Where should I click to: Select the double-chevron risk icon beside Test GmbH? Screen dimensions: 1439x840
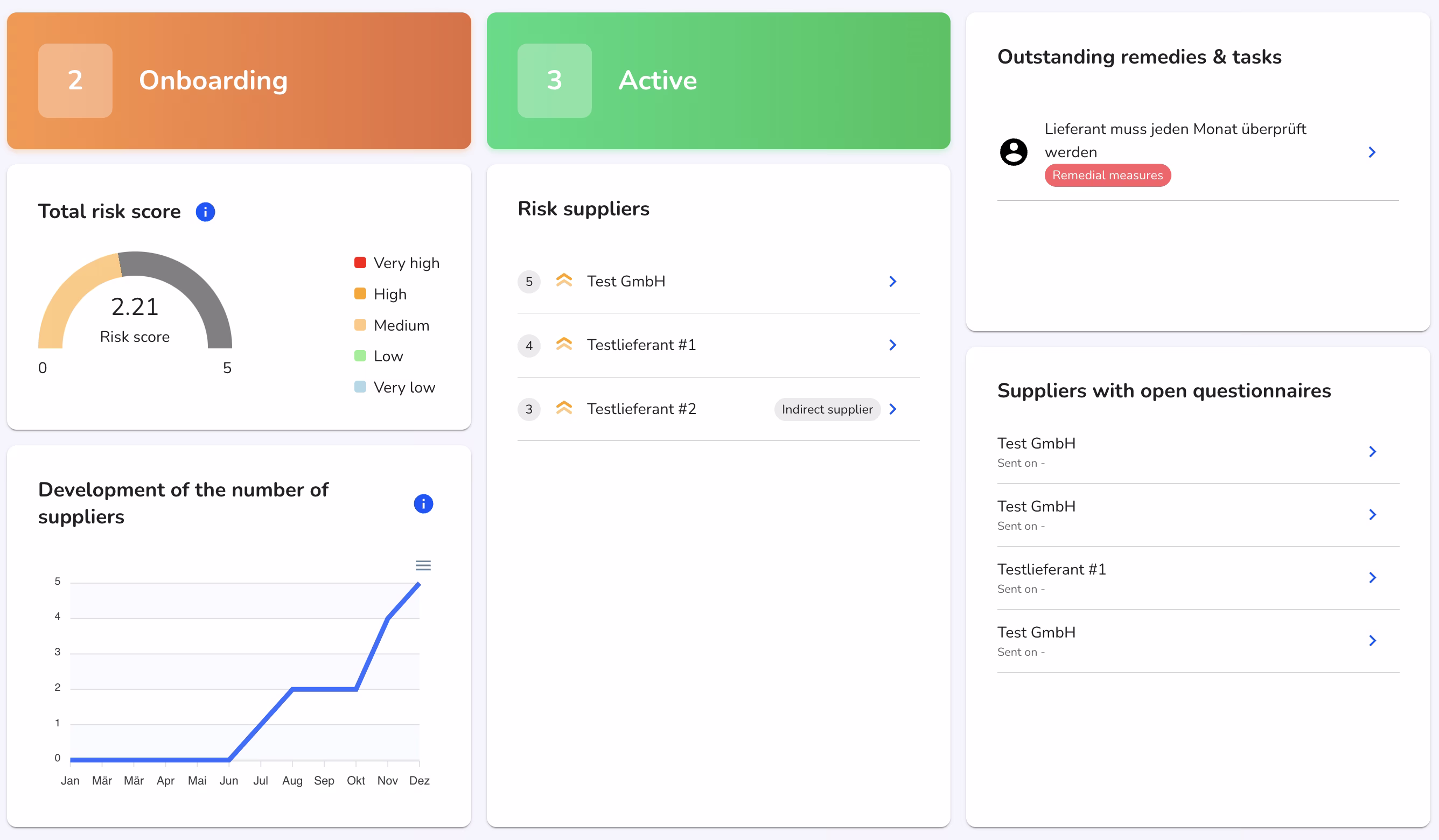pyautogui.click(x=565, y=281)
